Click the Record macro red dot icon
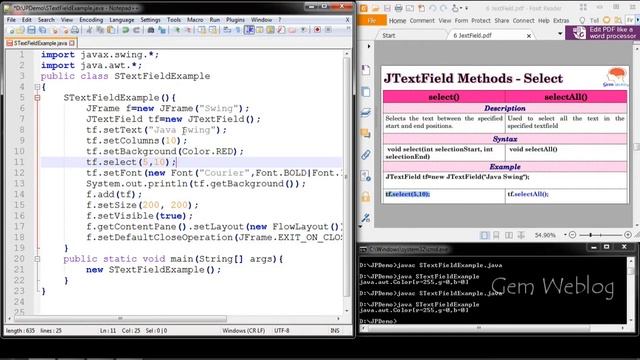The height and width of the screenshot is (360, 640). (317, 30)
